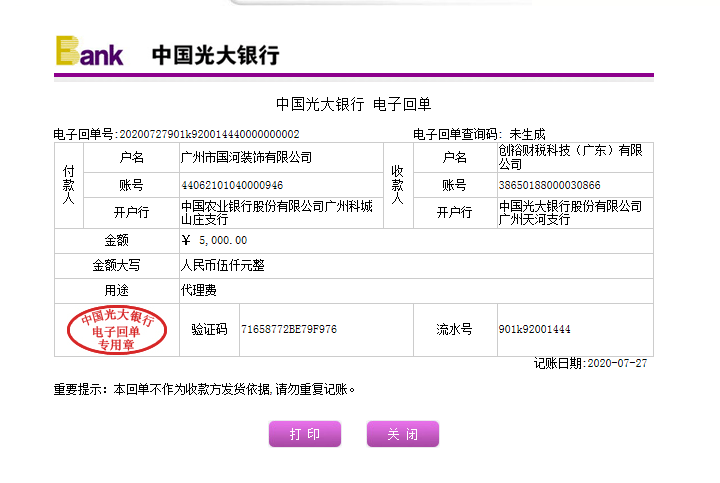Viewport: 720px width, 483px height.
Task: Select payee account 38650188000030866
Action: tap(550, 185)
